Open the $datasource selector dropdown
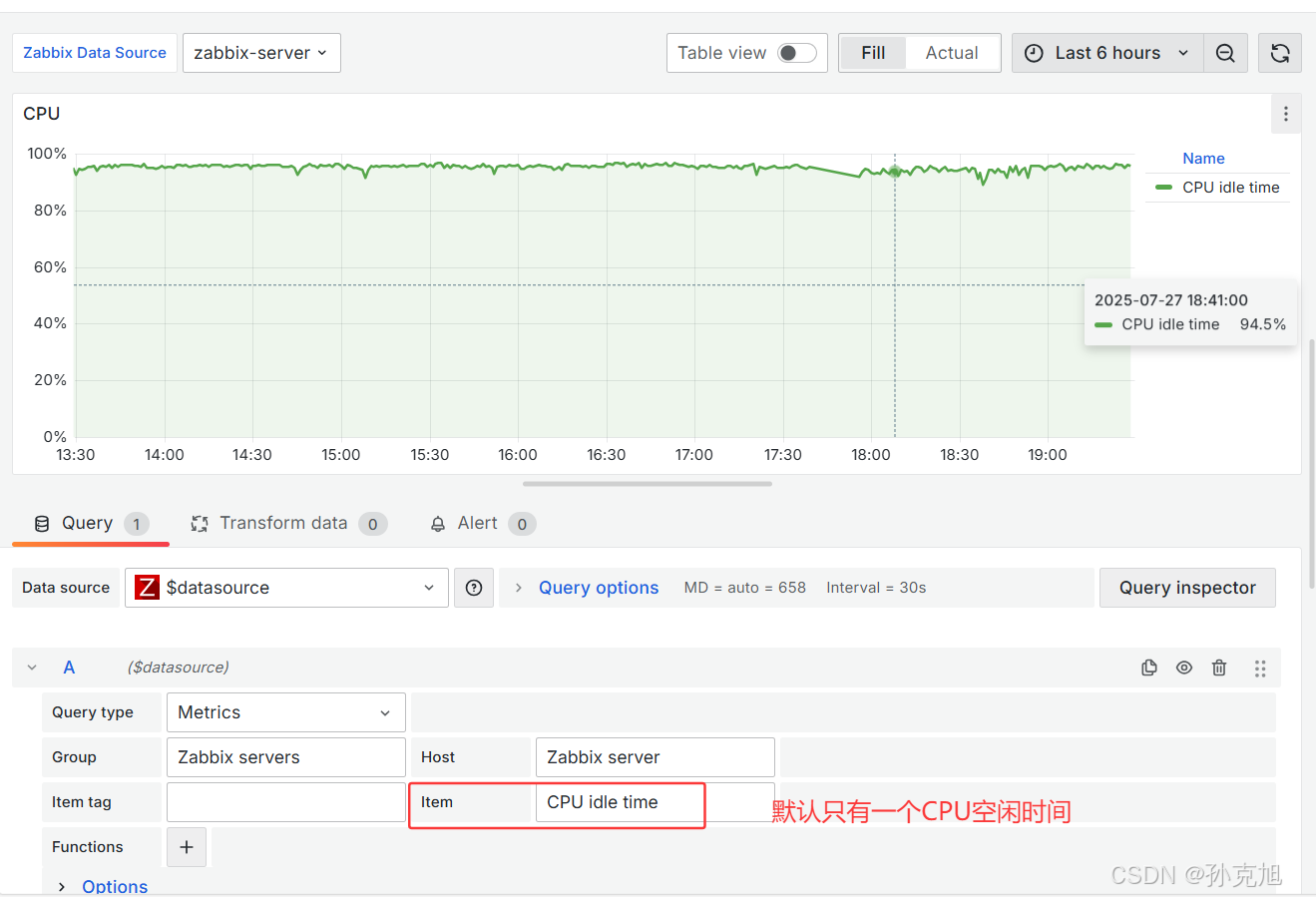Viewport: 1316px width, 897px height. 286,588
